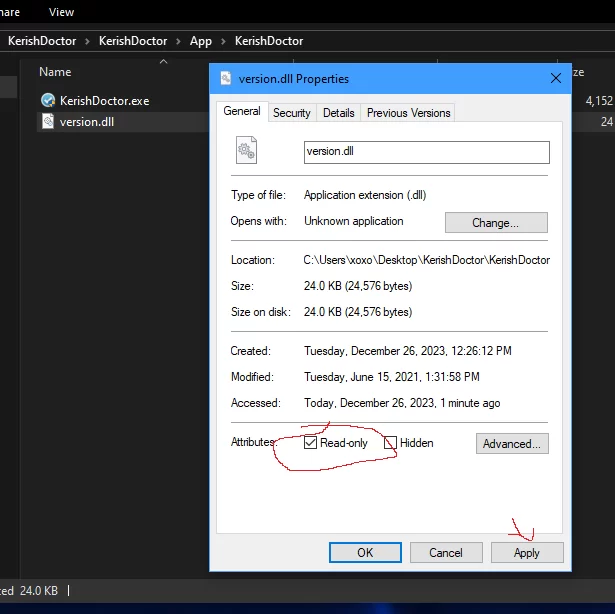Viewport: 615px width, 614px height.
Task: Click the sort arrow above Name column
Action: point(164,62)
